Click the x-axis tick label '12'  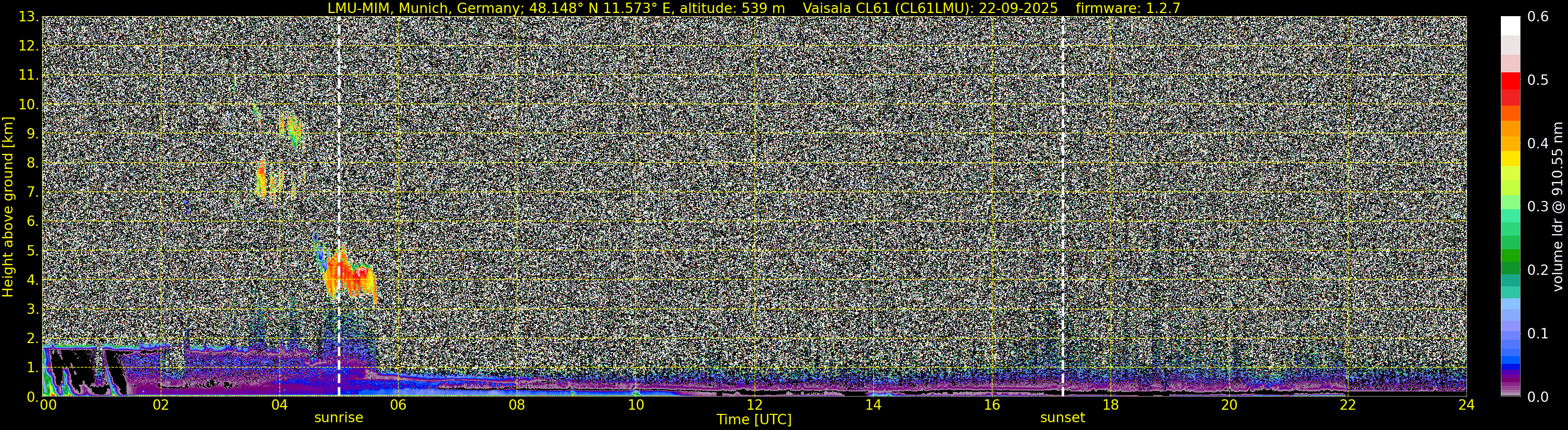tap(754, 405)
